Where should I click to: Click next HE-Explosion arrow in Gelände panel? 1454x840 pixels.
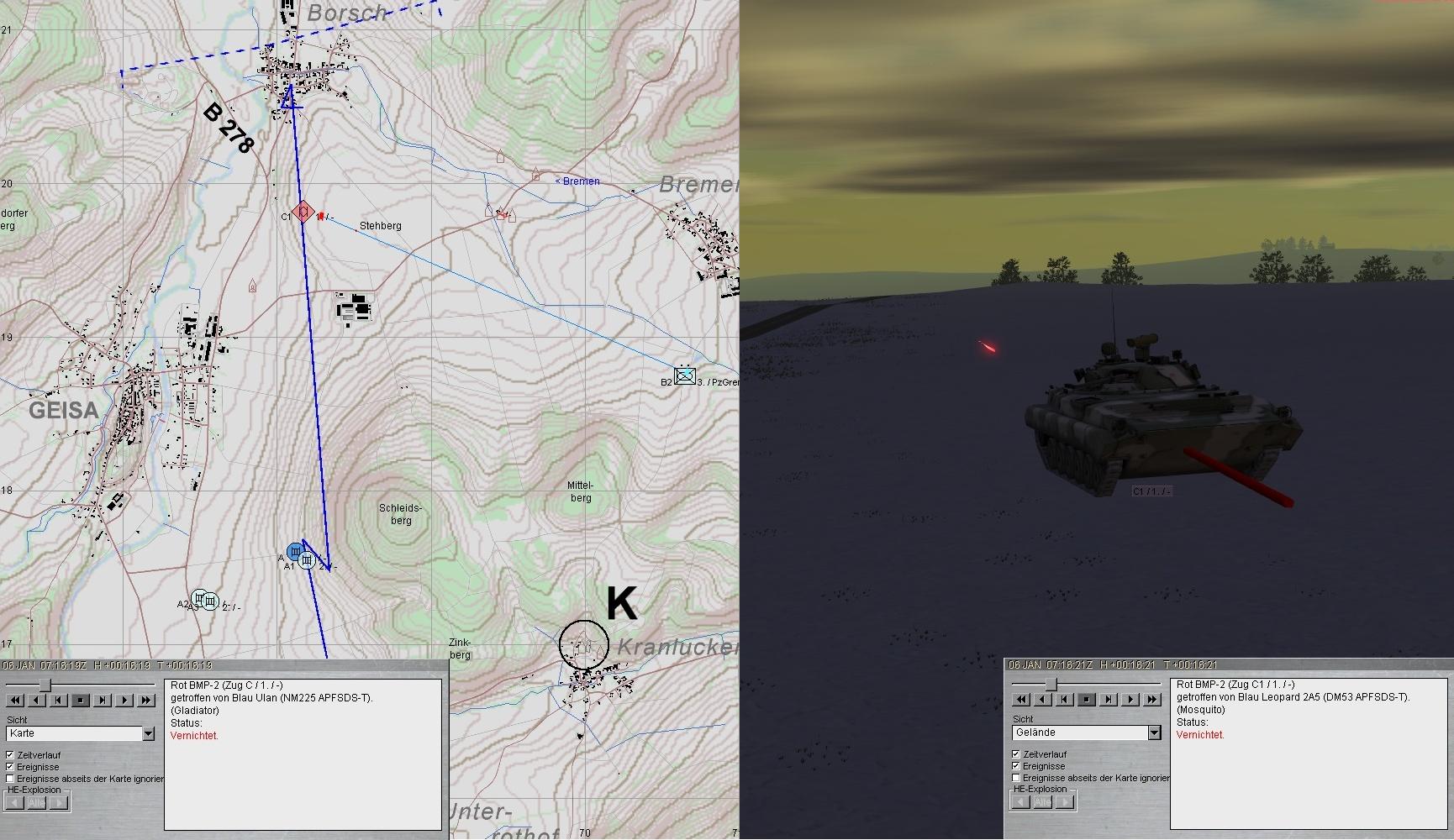click(1064, 801)
